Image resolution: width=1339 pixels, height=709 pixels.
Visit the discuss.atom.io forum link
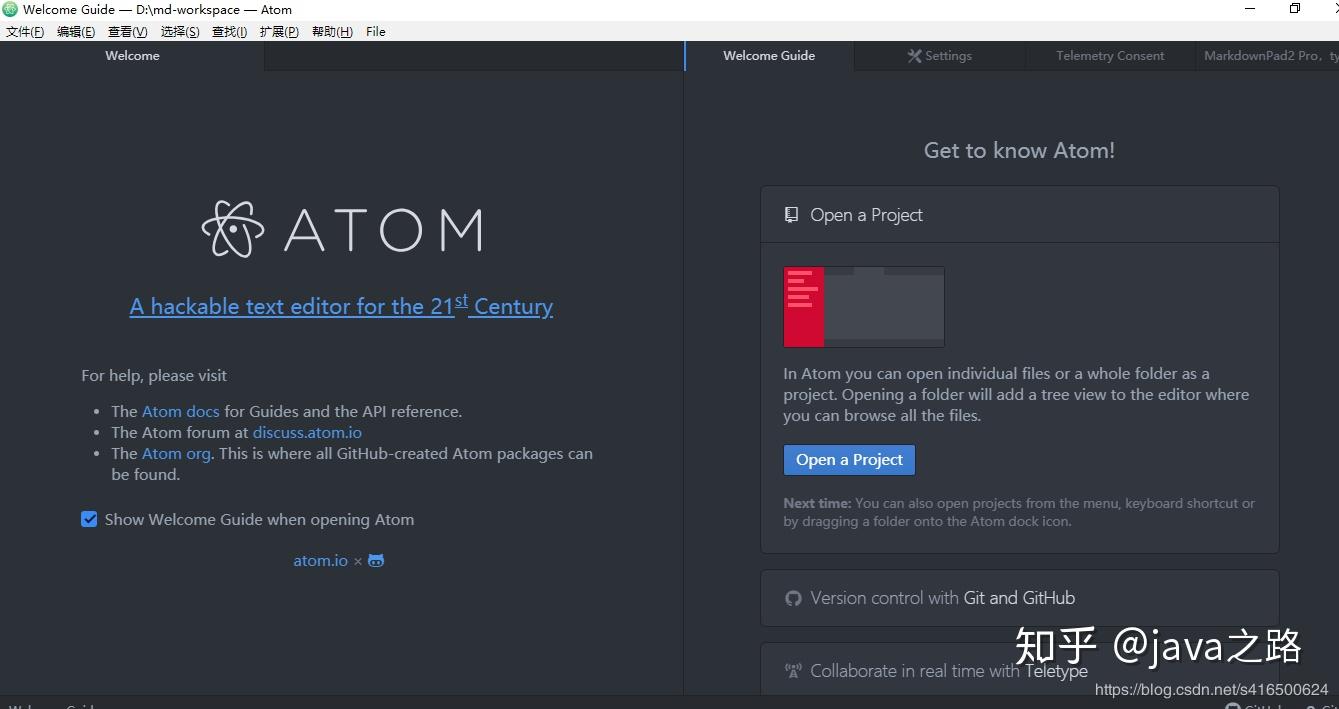pyautogui.click(x=307, y=433)
